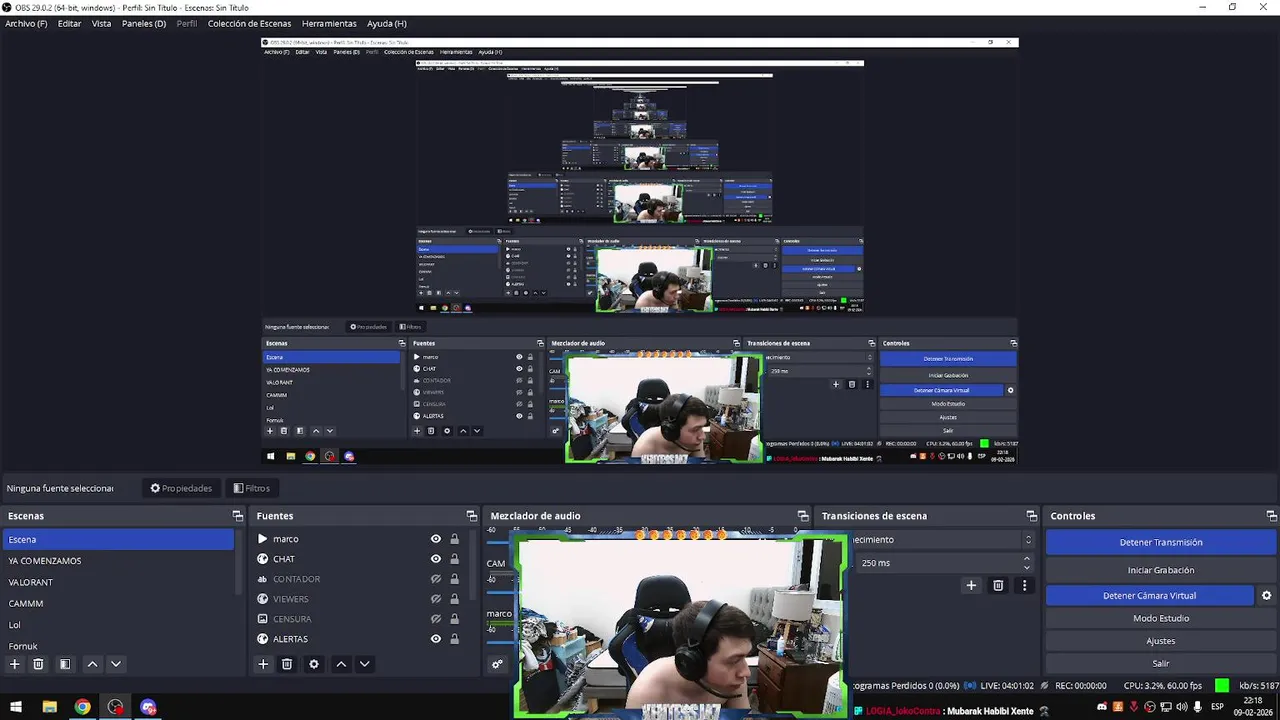Show the CENSURA source
Screen dimensions: 1280x720
(436, 619)
